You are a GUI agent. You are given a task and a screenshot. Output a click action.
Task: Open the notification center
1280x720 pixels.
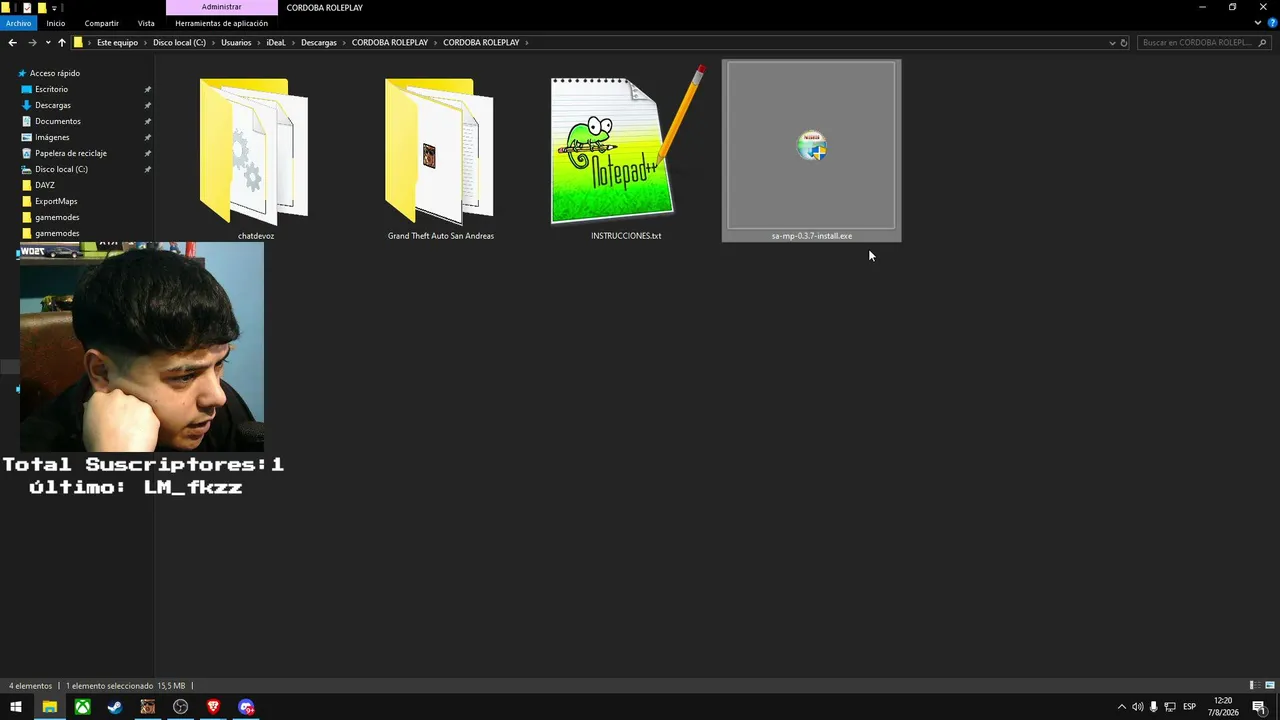1260,707
